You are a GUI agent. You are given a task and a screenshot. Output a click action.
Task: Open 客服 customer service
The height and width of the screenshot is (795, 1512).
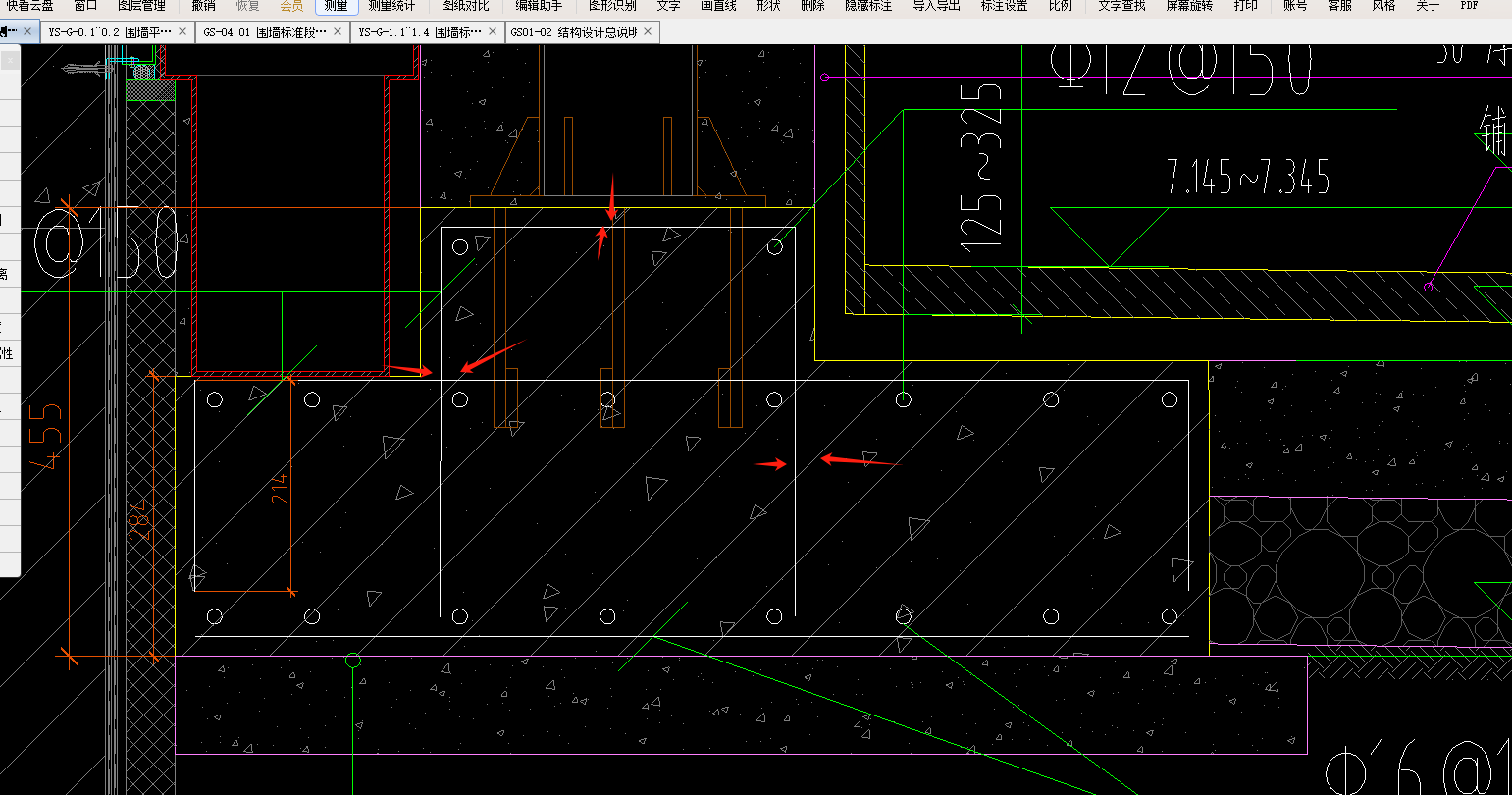(1339, 6)
